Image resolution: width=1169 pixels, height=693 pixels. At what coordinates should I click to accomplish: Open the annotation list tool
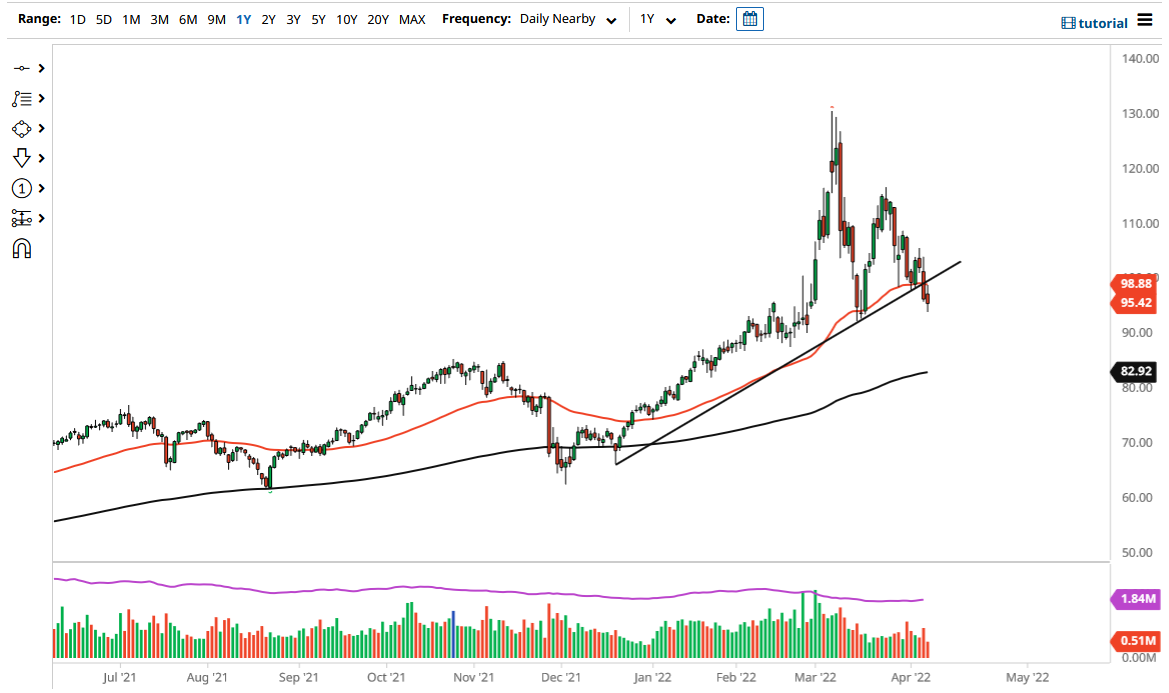tap(20, 98)
